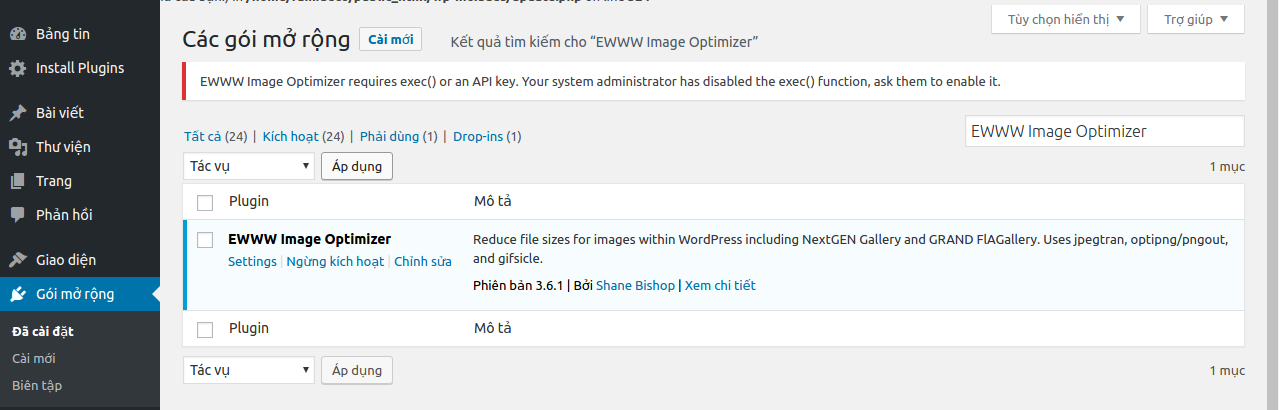Screen dimensions: 1279x410
Task: Open Biên tập submenu item
Action: click(38, 385)
